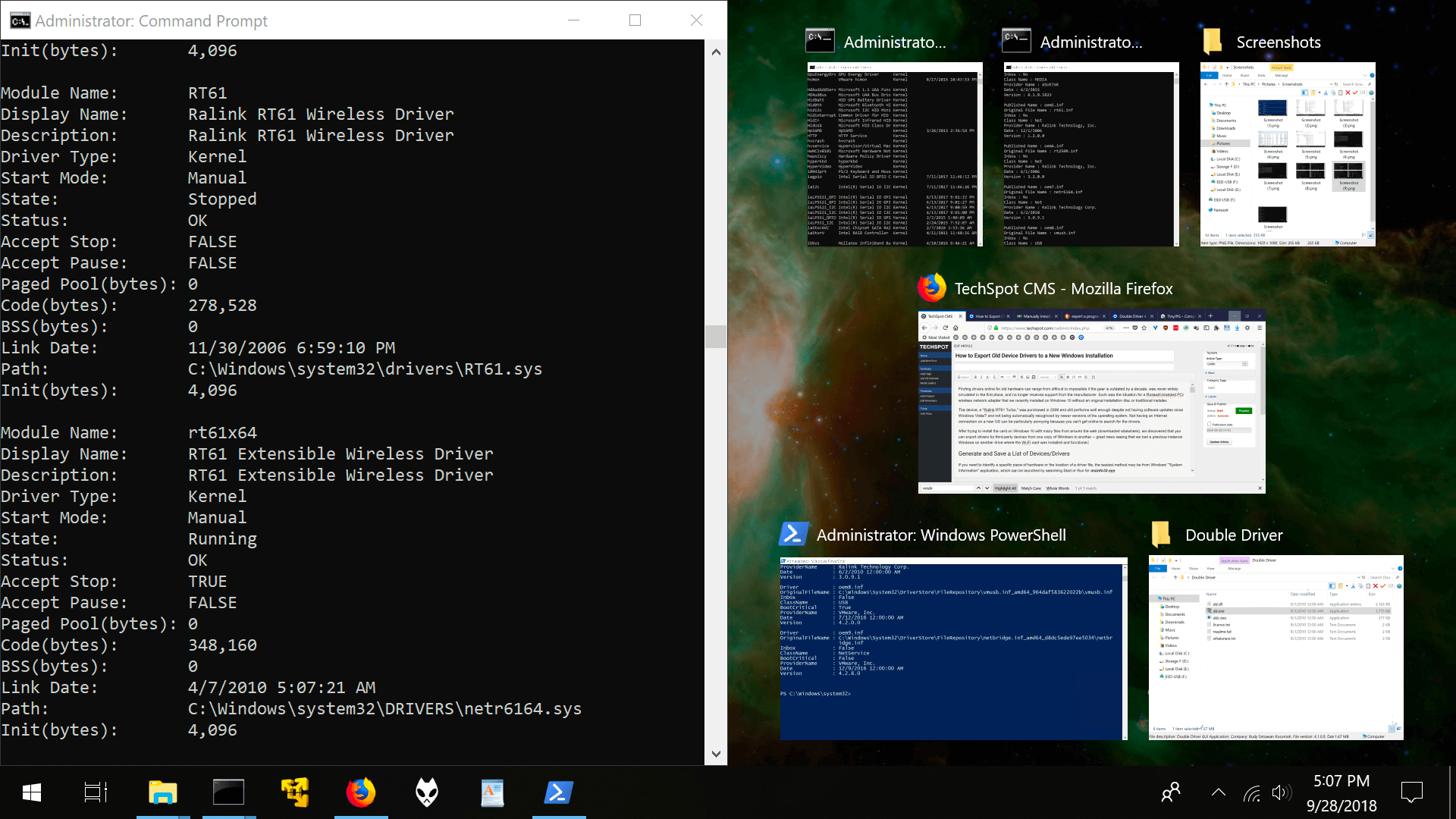
Task: Click the network Wi-Fi tray icon
Action: pyautogui.click(x=1252, y=793)
